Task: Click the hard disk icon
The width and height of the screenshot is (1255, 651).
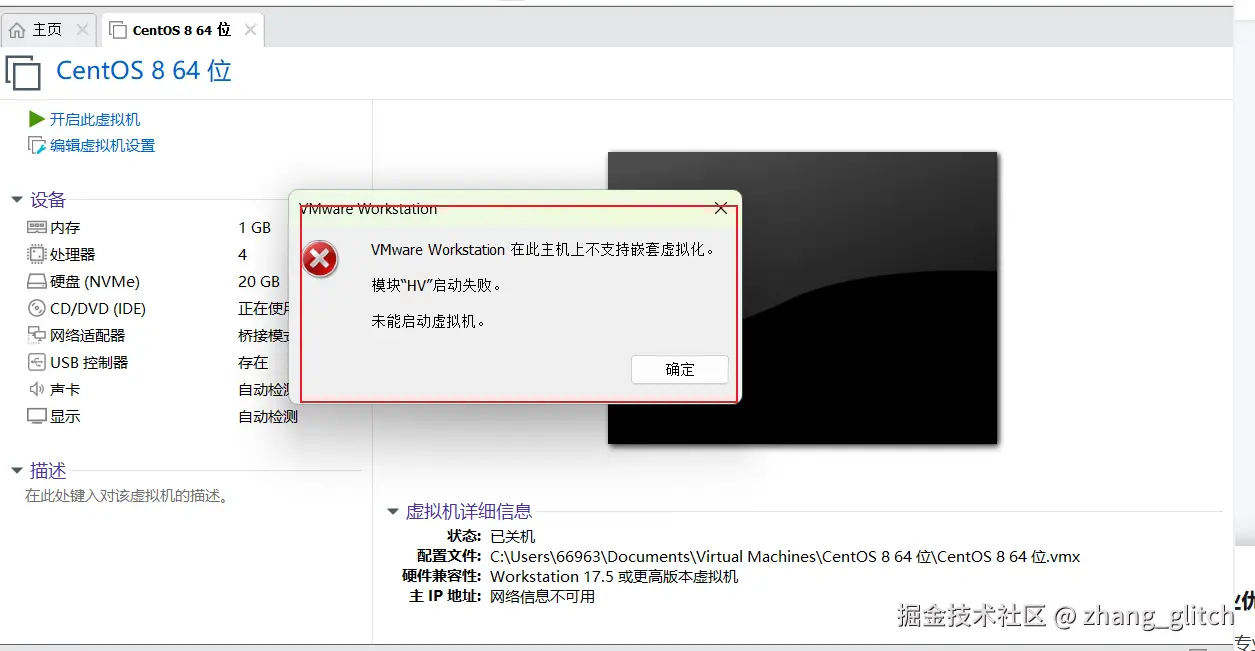Action: pyautogui.click(x=37, y=281)
